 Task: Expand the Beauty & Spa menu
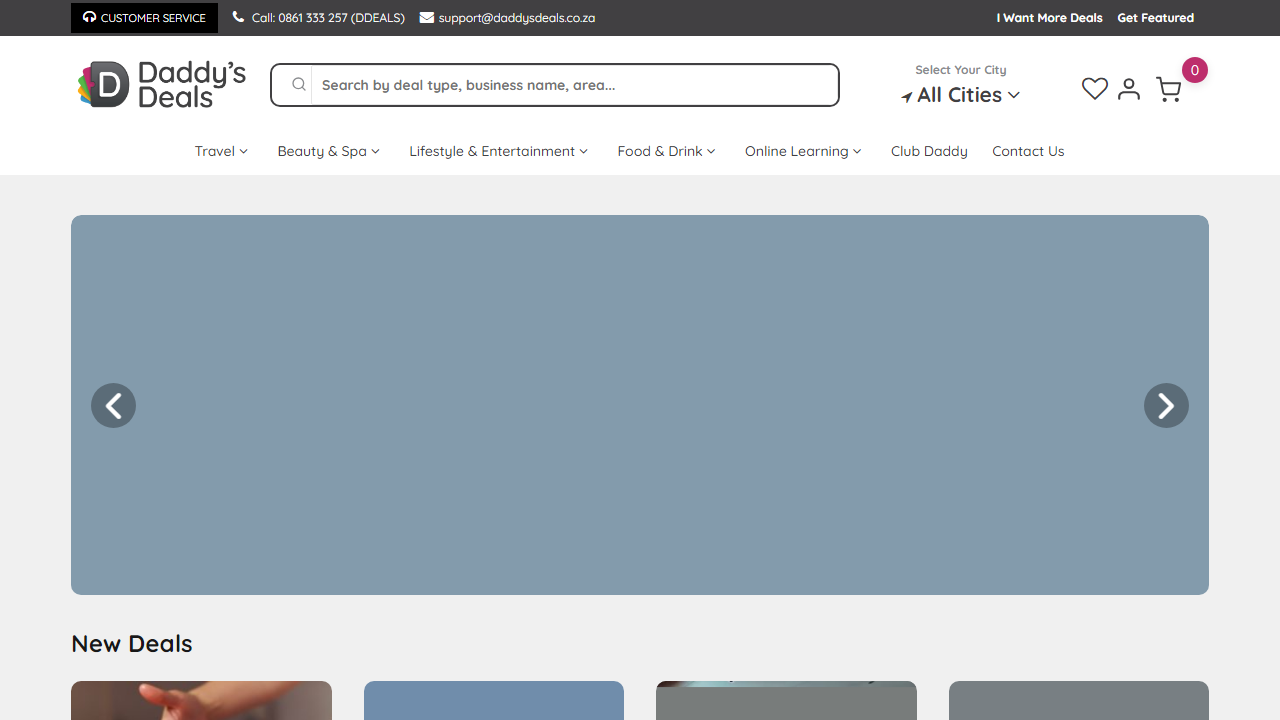click(328, 151)
